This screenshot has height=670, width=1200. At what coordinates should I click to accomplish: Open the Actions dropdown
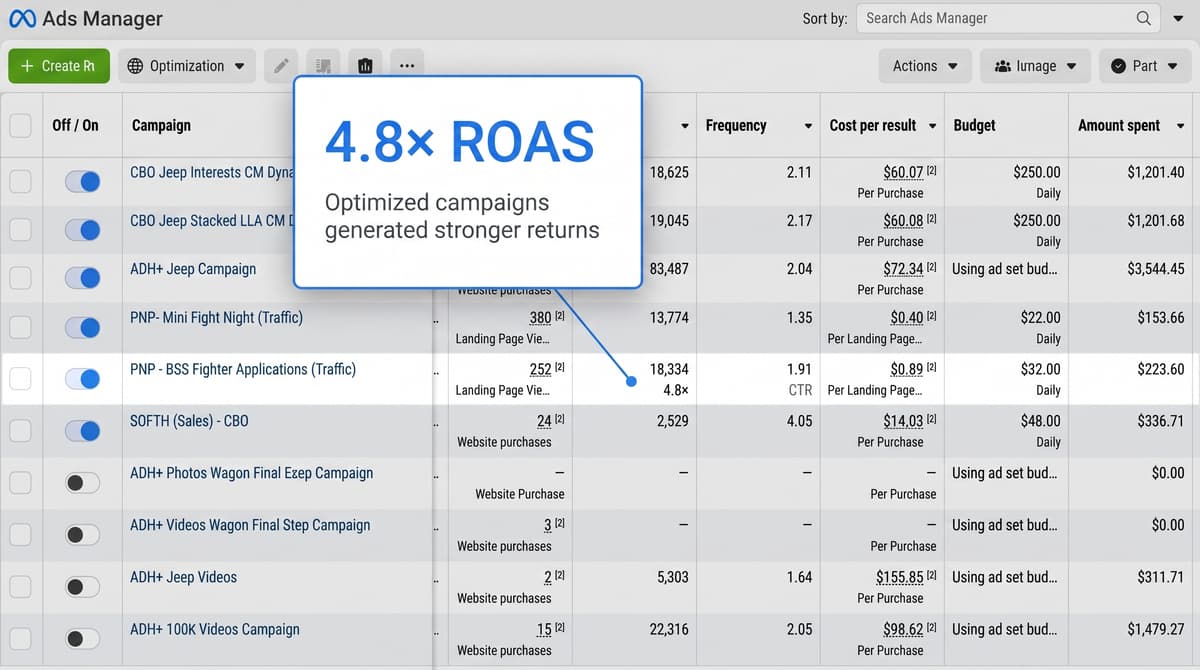925,66
